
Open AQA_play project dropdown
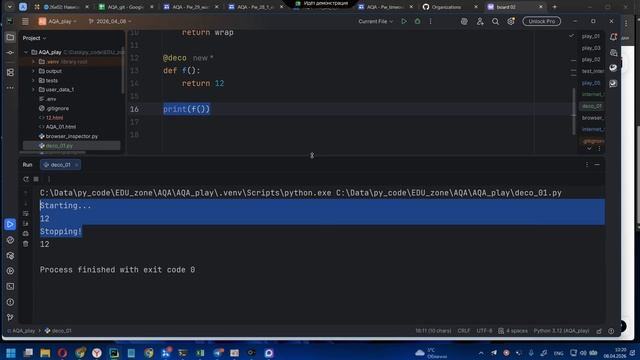point(58,21)
